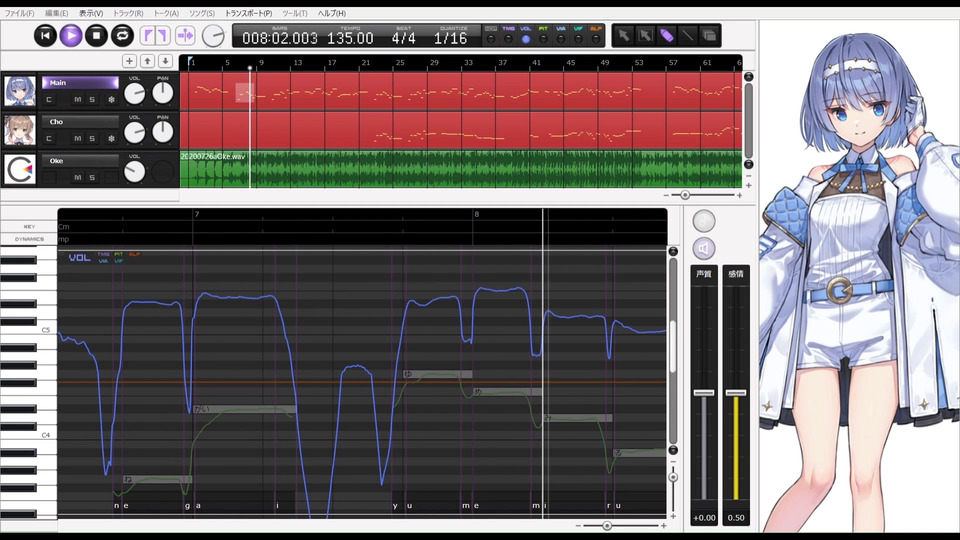Select the second arrow range-select tool

point(645,36)
